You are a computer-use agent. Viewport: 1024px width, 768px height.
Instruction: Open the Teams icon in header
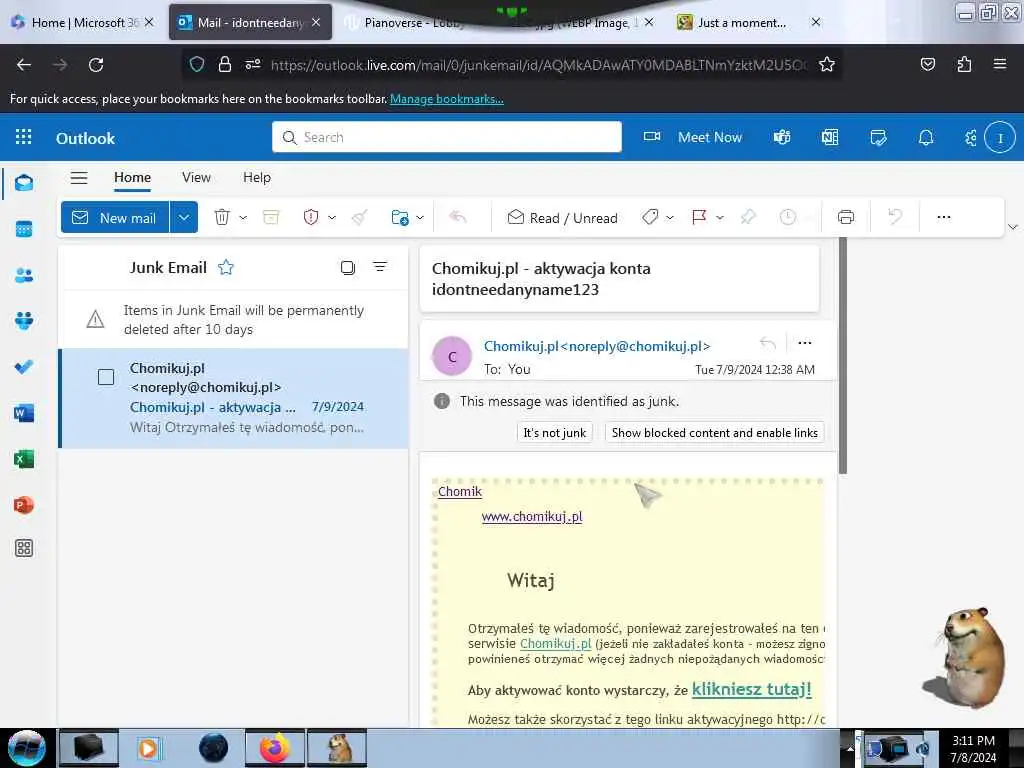pos(782,137)
